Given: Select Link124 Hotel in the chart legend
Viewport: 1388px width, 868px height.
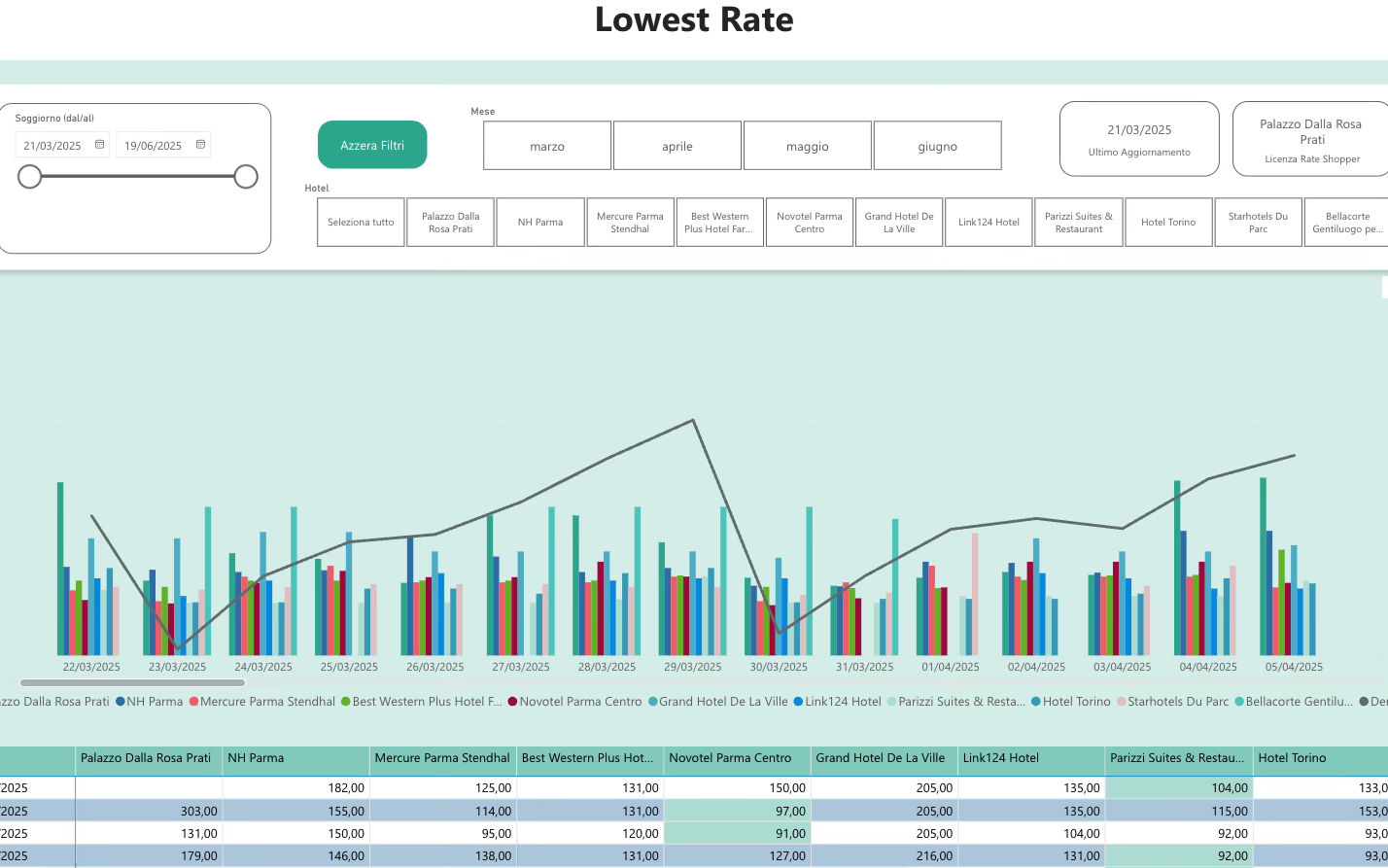Looking at the screenshot, I should [838, 702].
